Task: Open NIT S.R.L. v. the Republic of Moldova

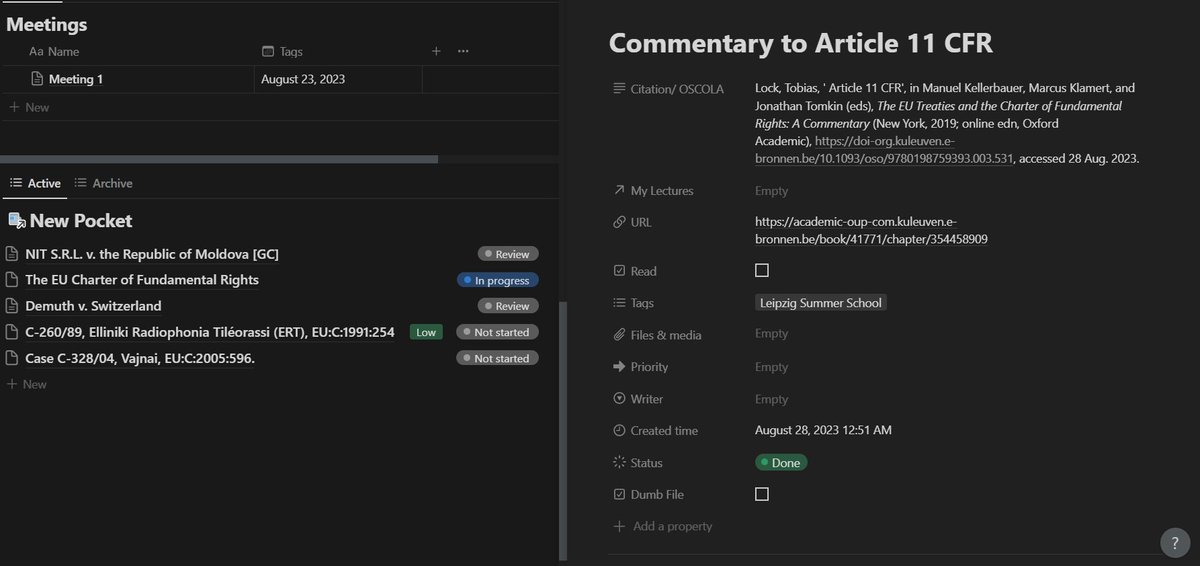Action: pos(152,254)
